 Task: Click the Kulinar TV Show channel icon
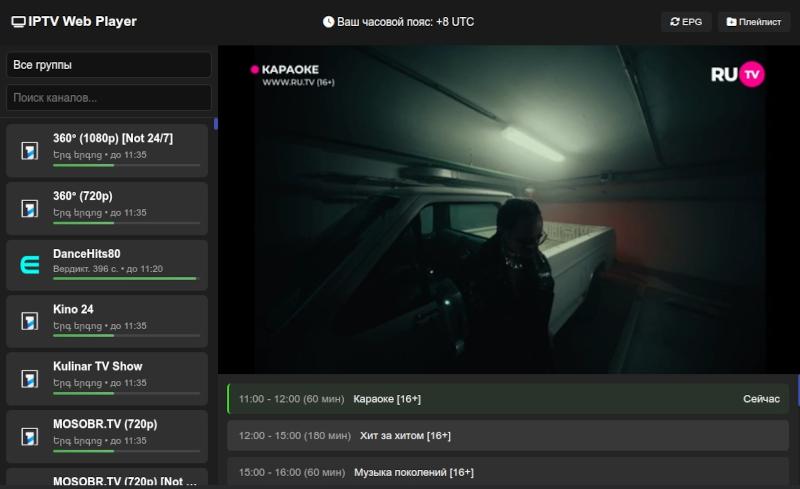click(x=30, y=379)
